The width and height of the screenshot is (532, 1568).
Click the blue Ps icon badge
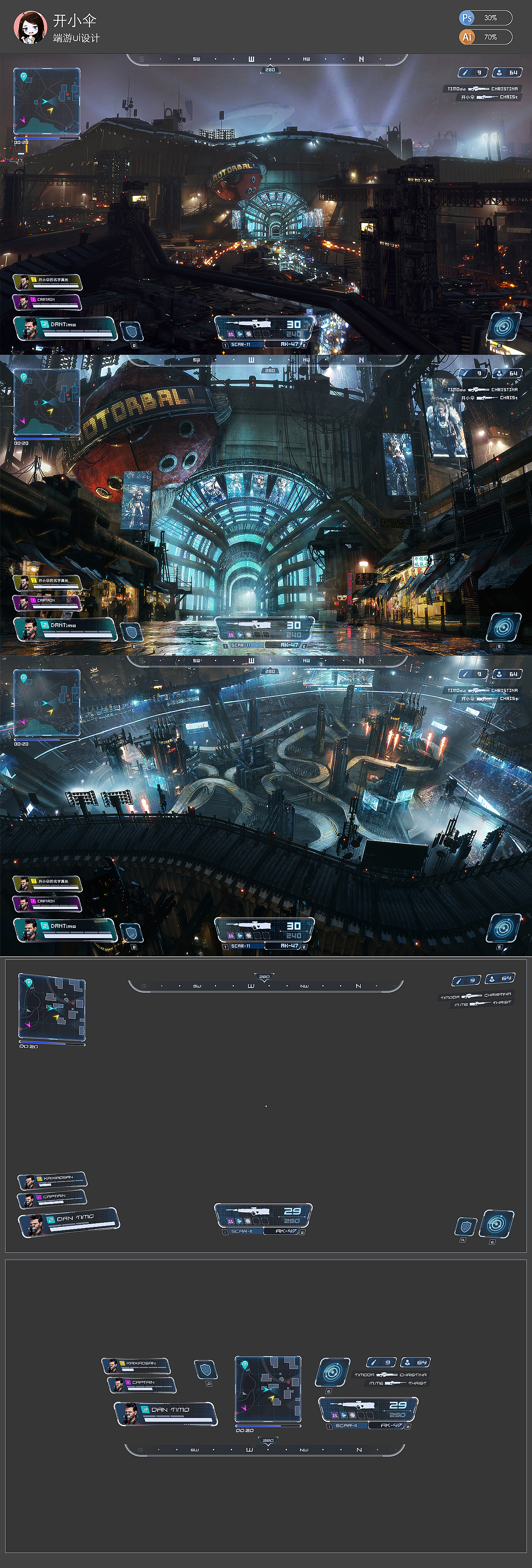click(x=467, y=17)
